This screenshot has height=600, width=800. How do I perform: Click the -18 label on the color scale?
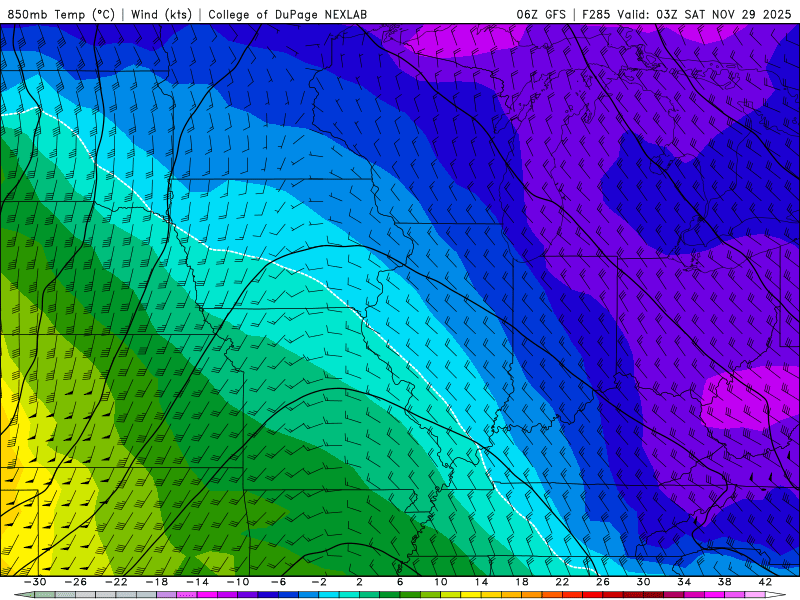(157, 582)
